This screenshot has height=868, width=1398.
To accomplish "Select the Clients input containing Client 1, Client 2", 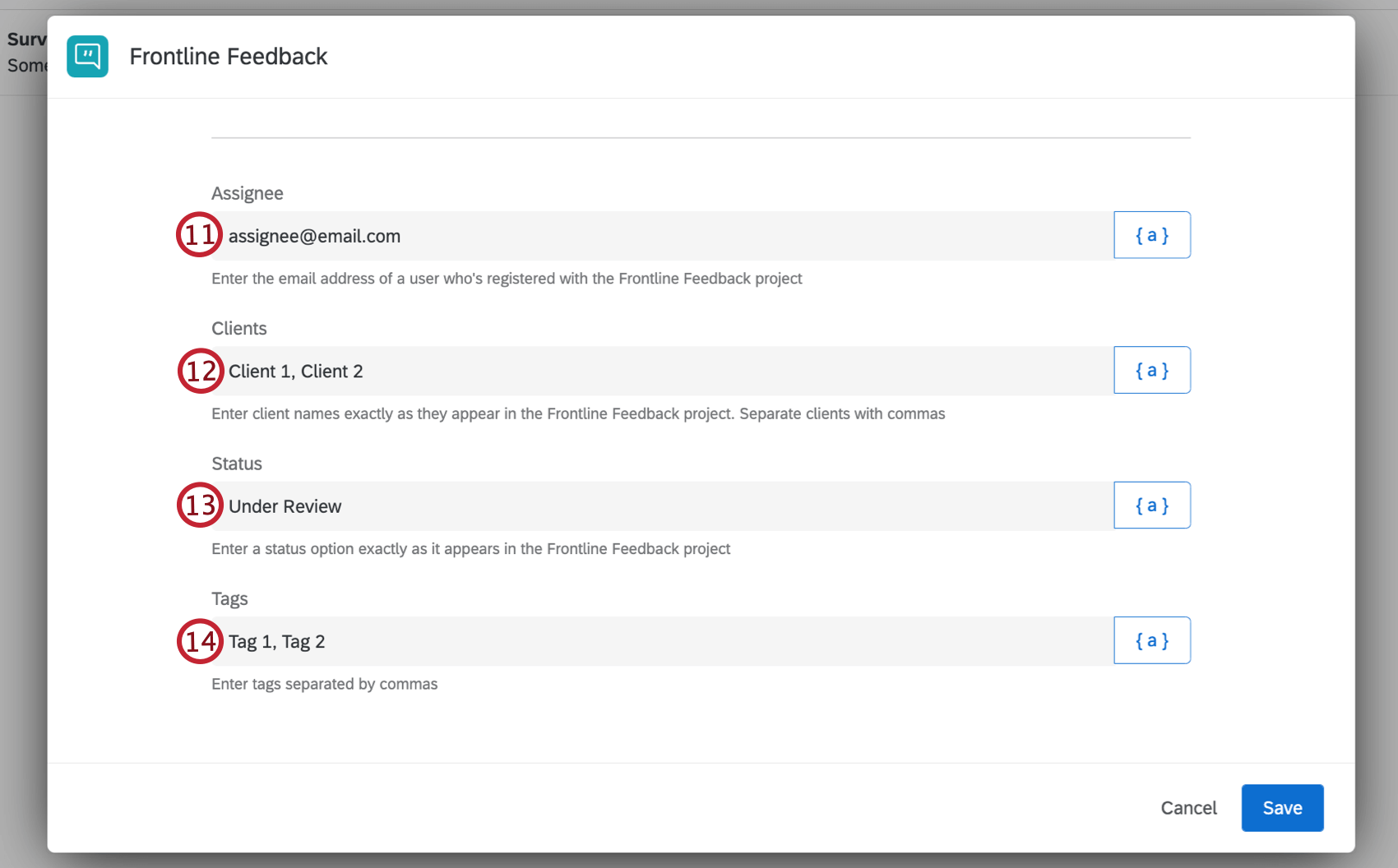I will click(576, 370).
